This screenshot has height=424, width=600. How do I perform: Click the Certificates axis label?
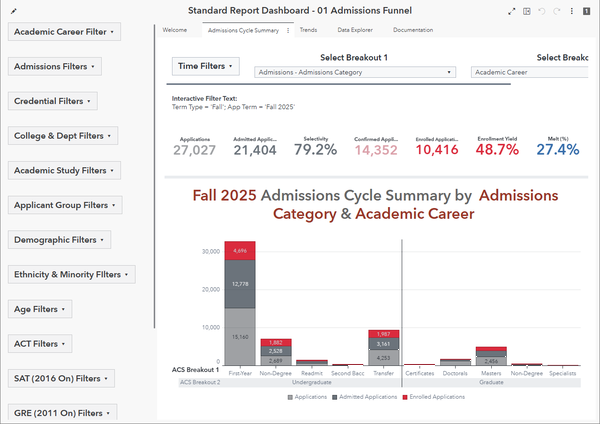(419, 373)
